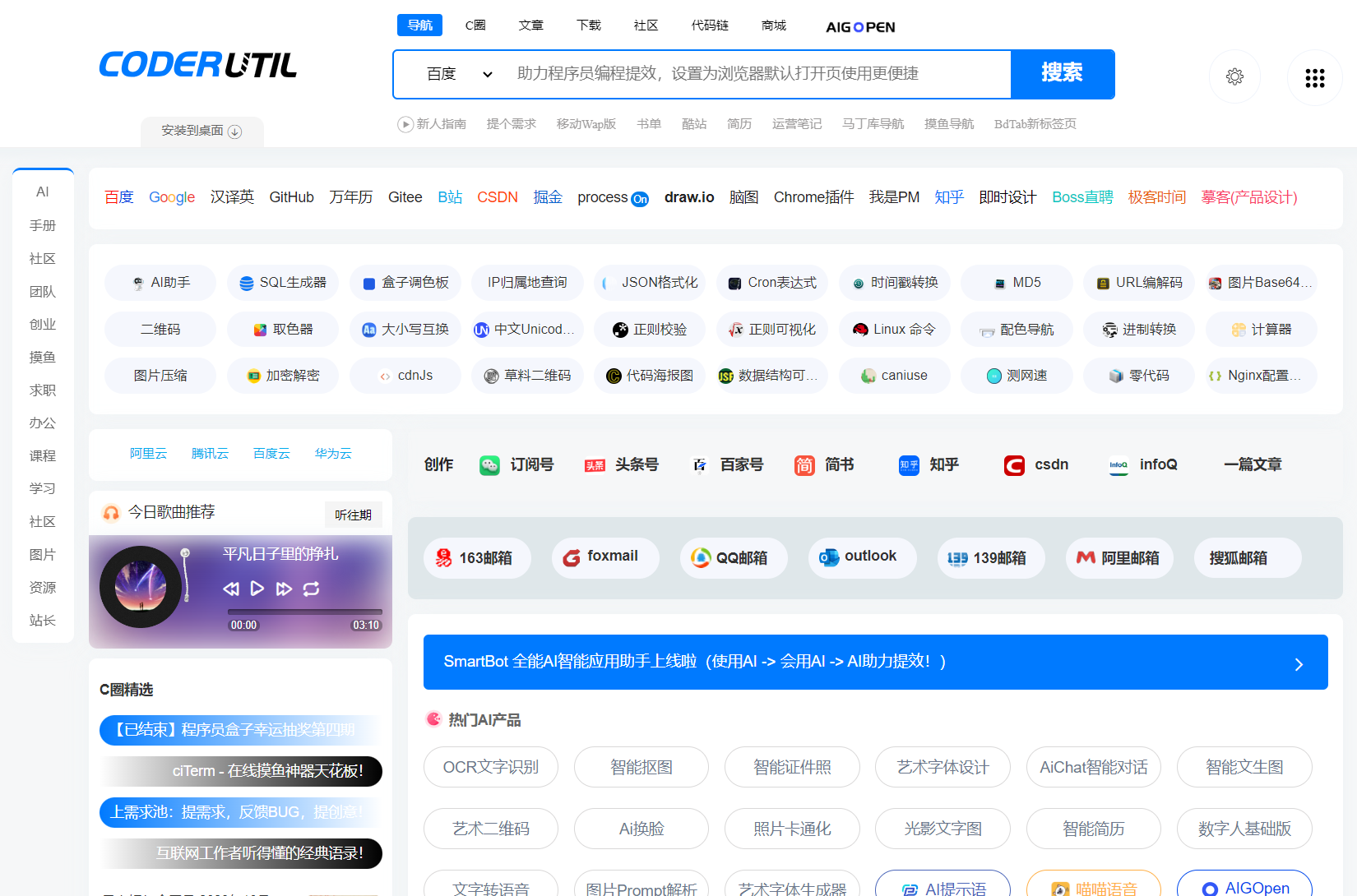The image size is (1357, 896).
Task: Open the search engine dropdown 百度
Action: (x=459, y=74)
